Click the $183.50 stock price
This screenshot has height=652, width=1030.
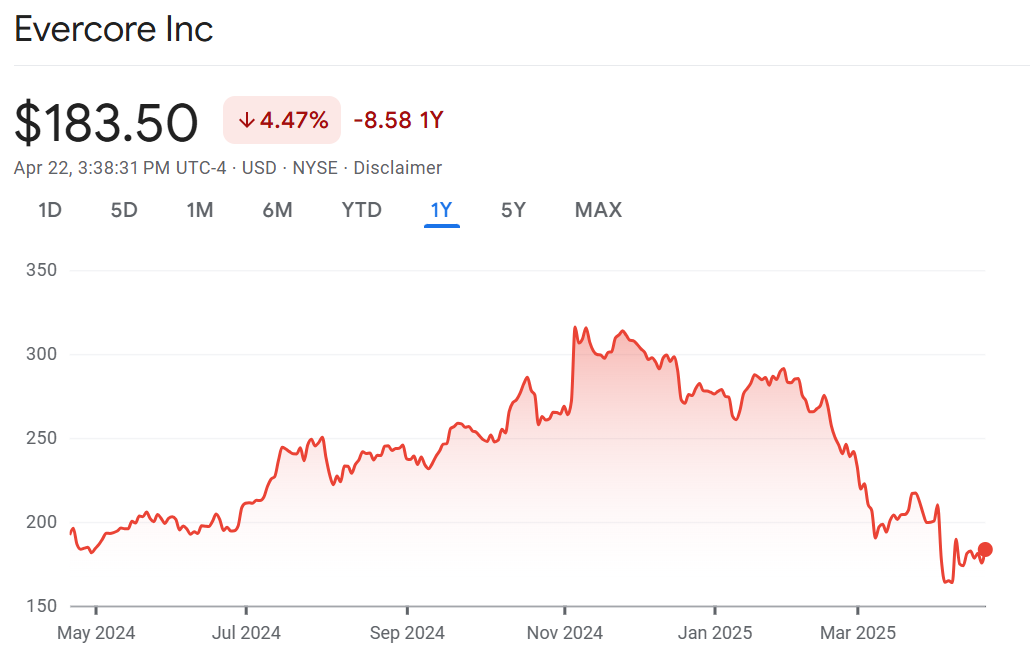pyautogui.click(x=106, y=123)
